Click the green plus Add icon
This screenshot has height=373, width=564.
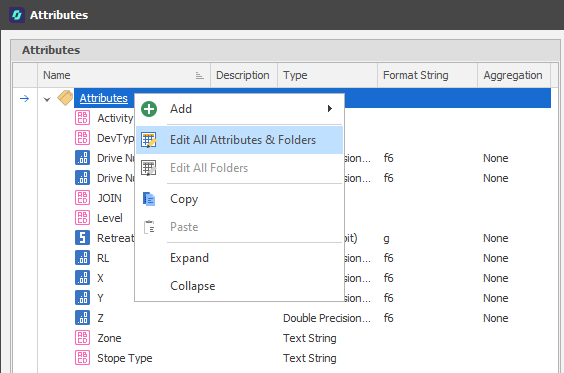tap(149, 109)
